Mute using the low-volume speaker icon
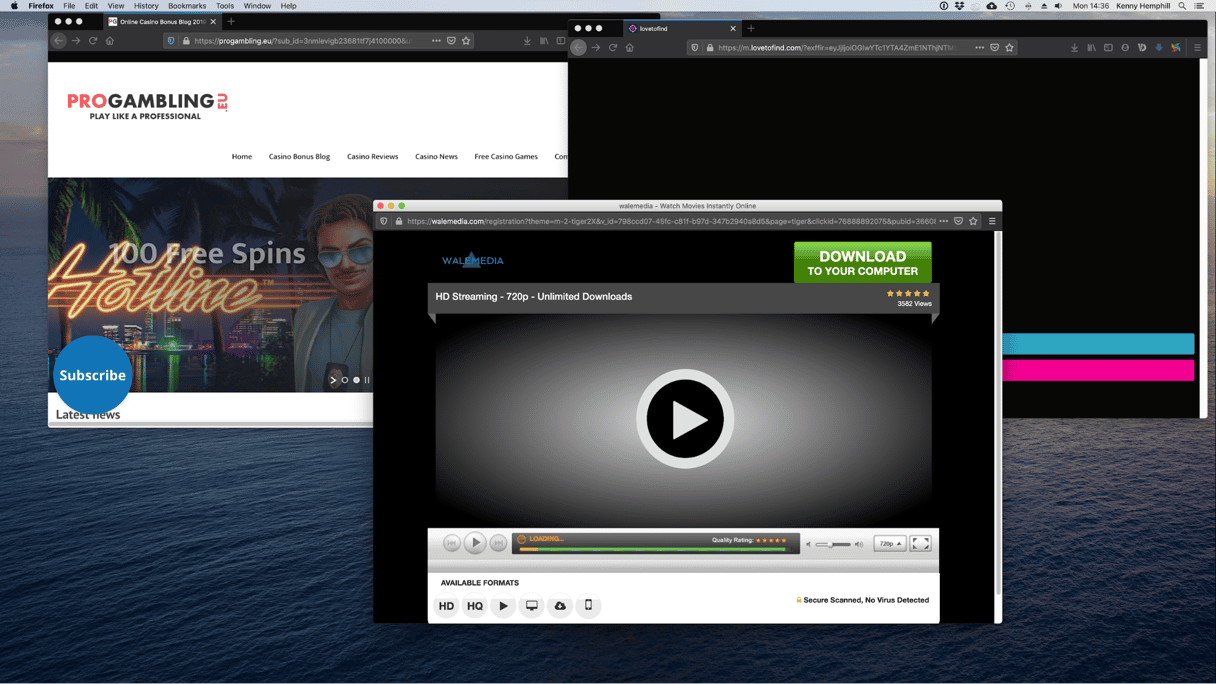This screenshot has height=684, width=1216. [809, 545]
